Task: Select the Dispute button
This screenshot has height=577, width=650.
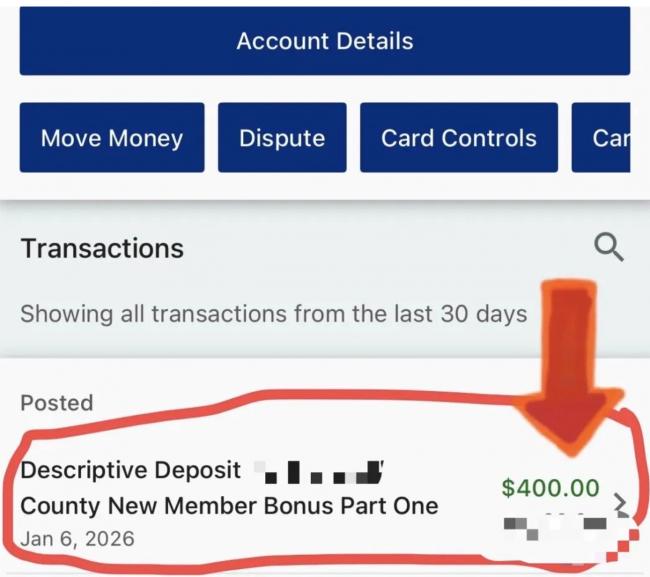Action: point(282,138)
